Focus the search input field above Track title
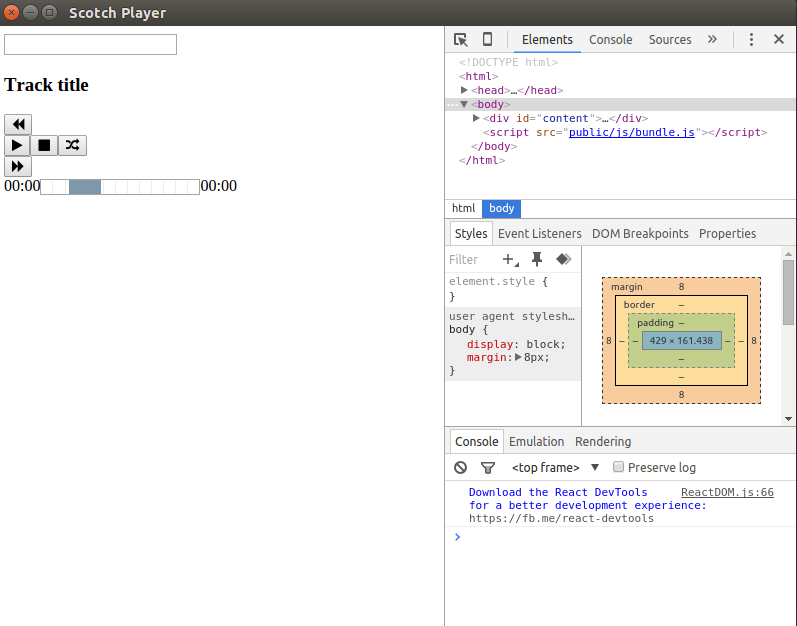Screen dimensions: 797x626 pyautogui.click(x=90, y=44)
